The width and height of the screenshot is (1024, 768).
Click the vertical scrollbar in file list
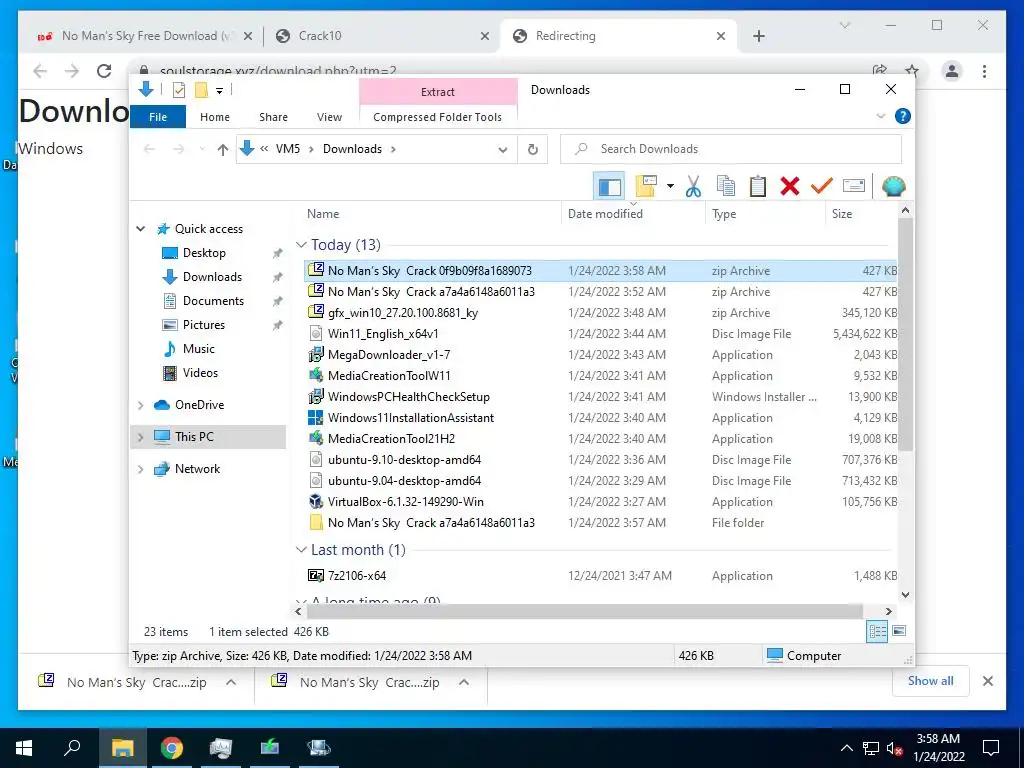point(905,333)
